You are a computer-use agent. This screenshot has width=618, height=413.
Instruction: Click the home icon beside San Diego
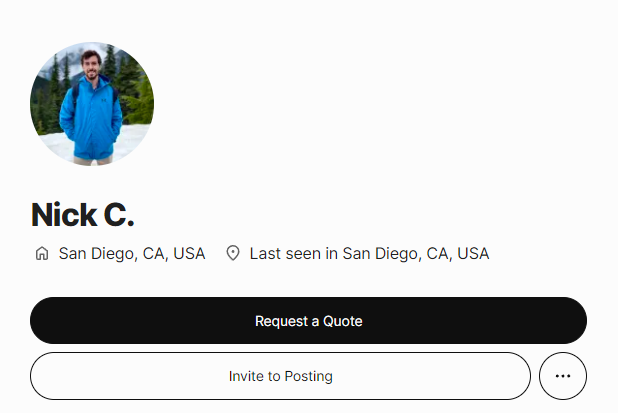(42, 254)
